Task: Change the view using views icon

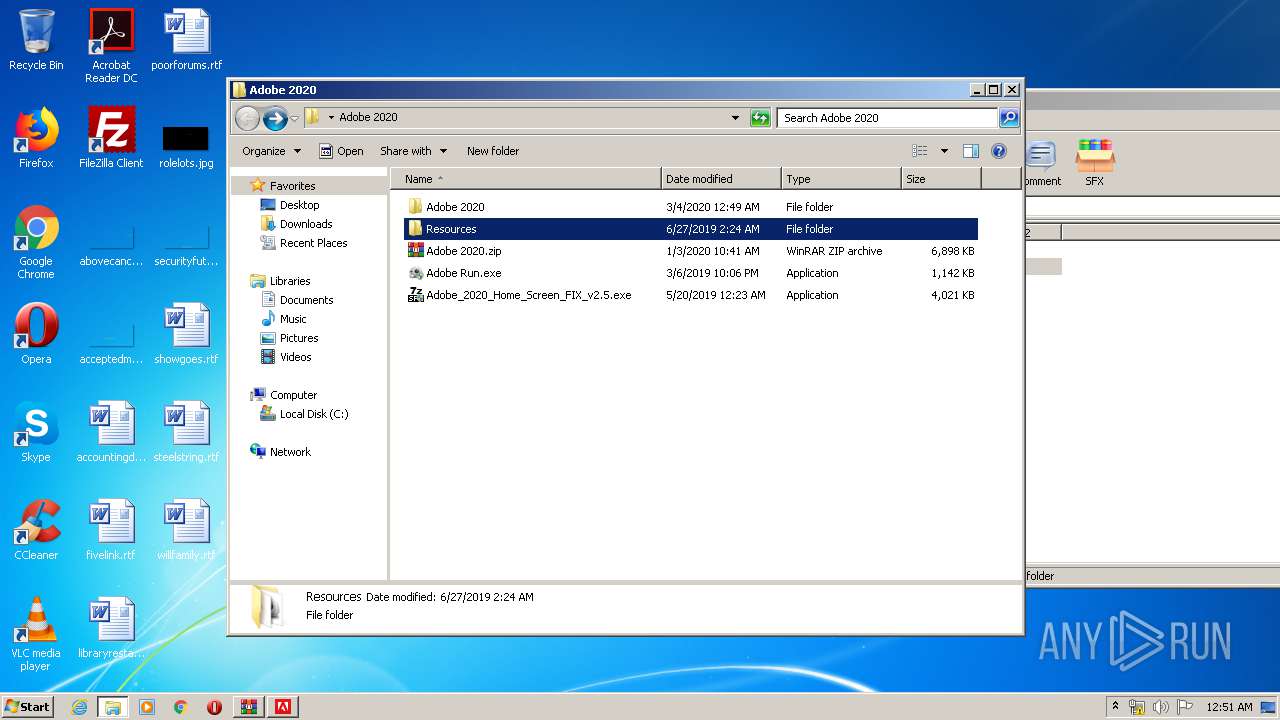Action: click(920, 151)
